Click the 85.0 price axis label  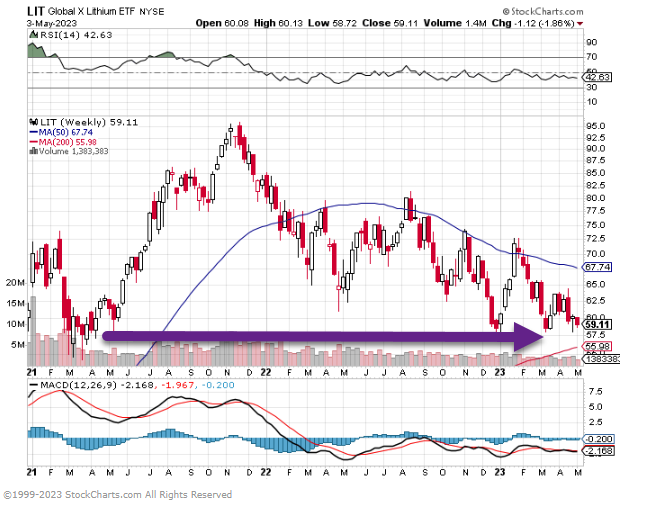(x=595, y=173)
